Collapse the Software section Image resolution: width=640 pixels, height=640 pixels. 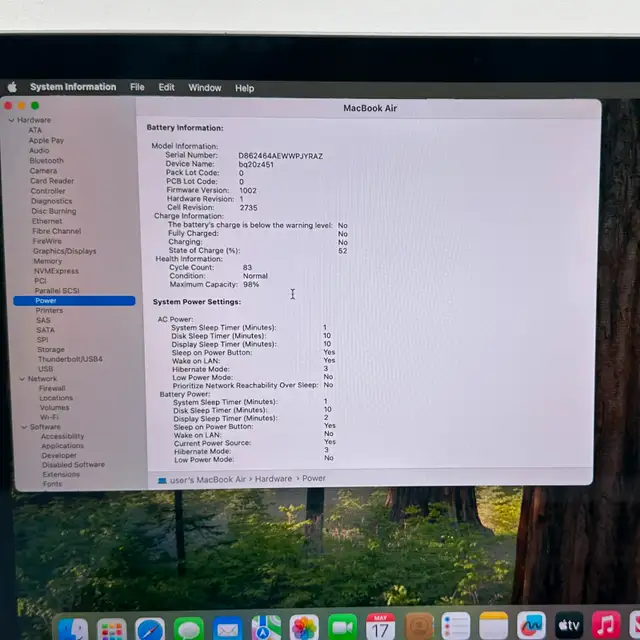pyautogui.click(x=24, y=427)
